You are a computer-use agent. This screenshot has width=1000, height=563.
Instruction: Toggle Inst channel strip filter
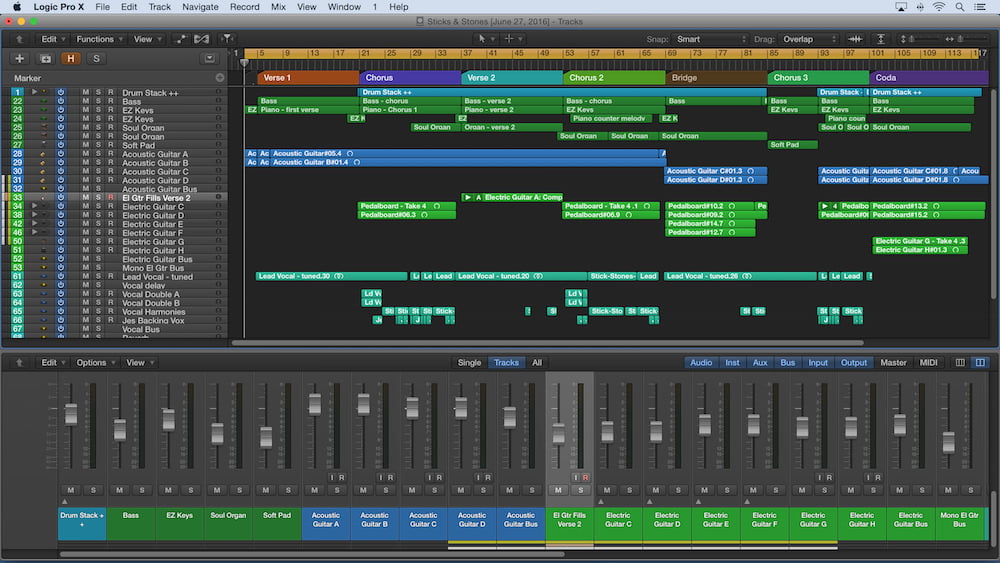point(732,362)
